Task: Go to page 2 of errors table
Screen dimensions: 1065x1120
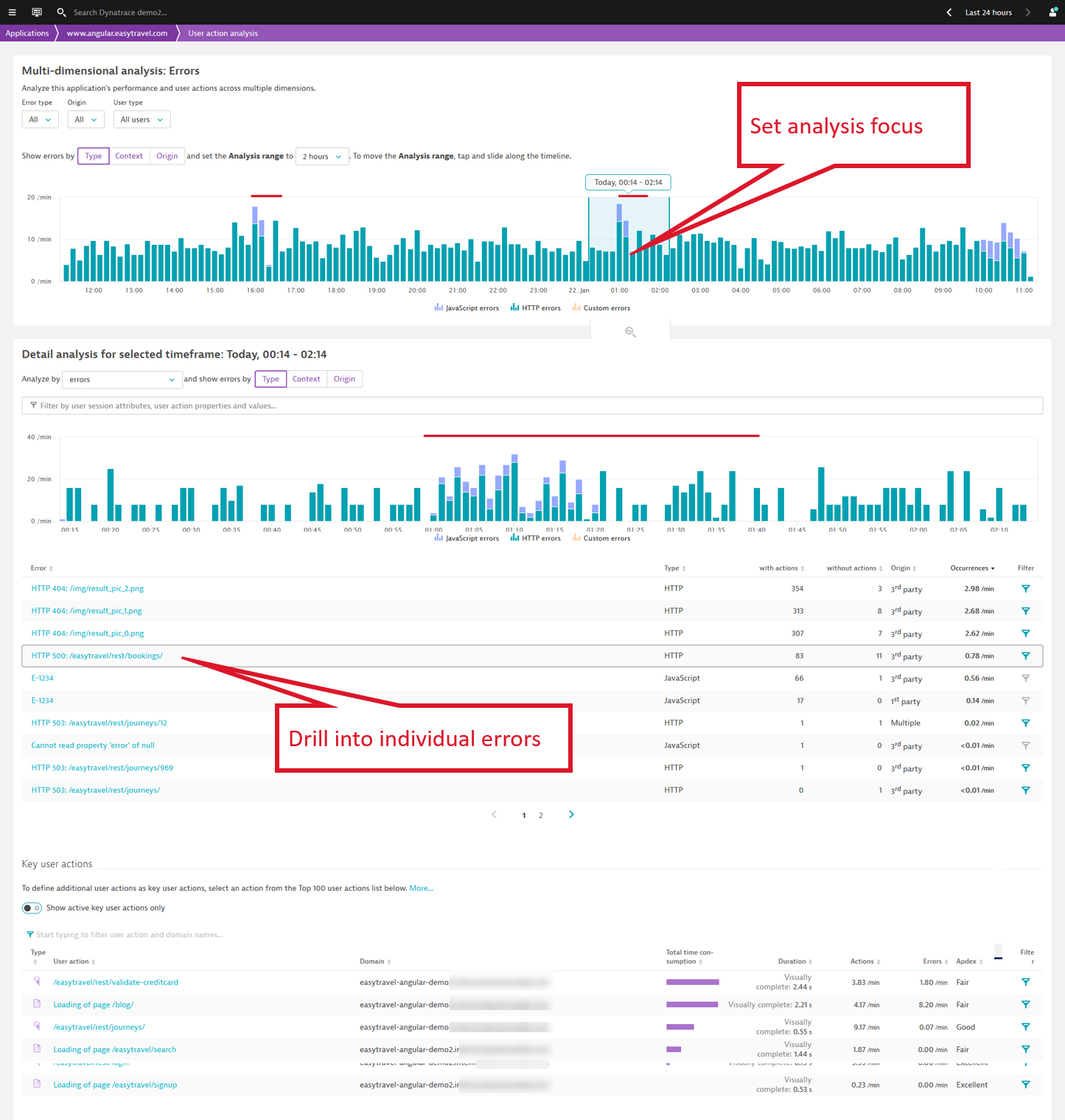Action: tap(541, 815)
